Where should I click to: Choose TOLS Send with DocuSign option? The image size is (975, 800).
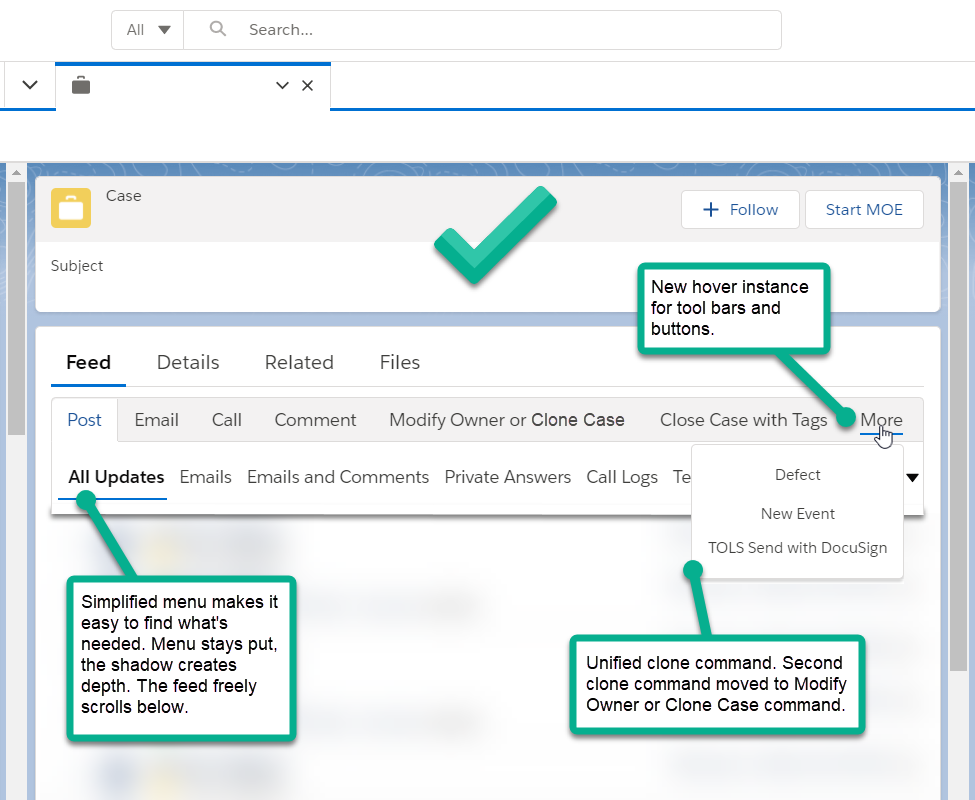797,548
